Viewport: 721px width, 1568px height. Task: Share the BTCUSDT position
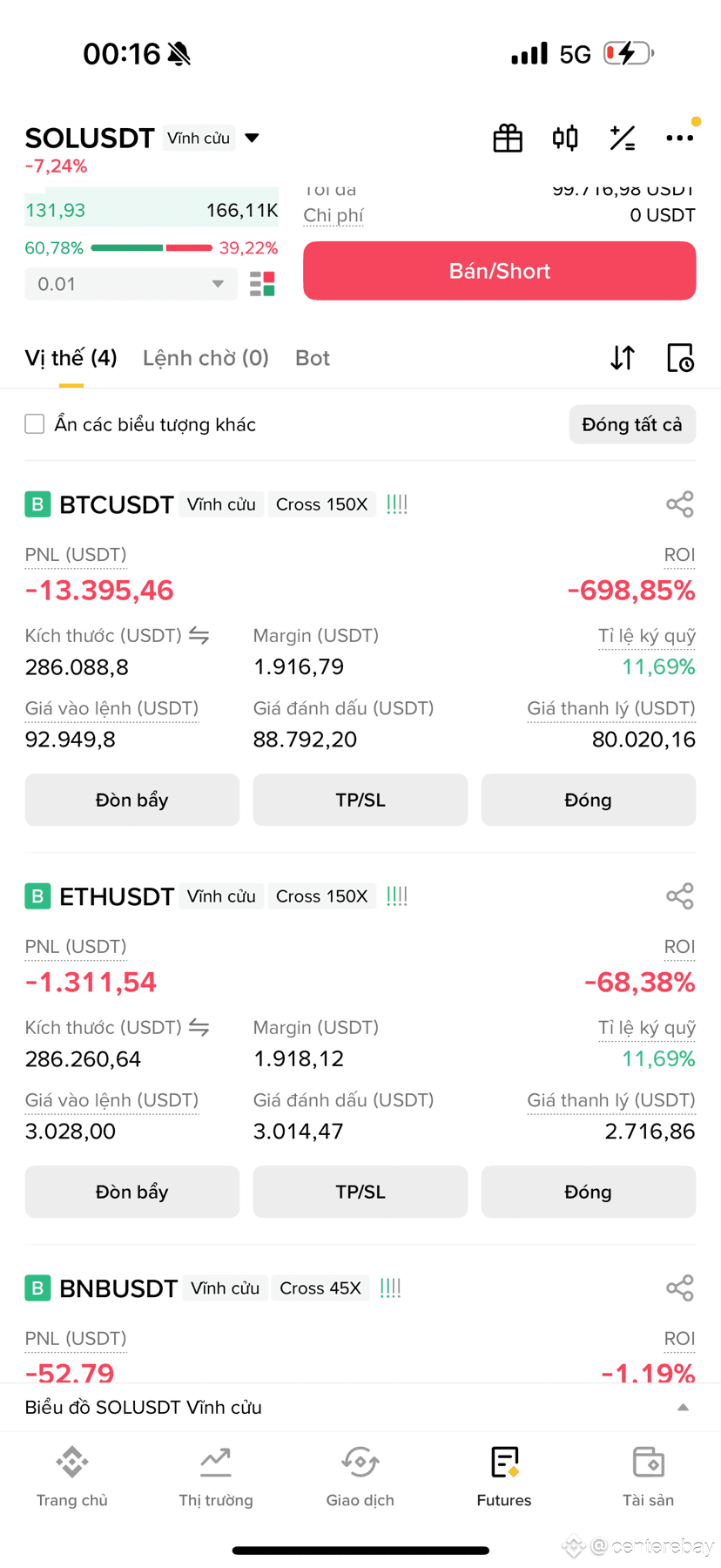click(680, 504)
